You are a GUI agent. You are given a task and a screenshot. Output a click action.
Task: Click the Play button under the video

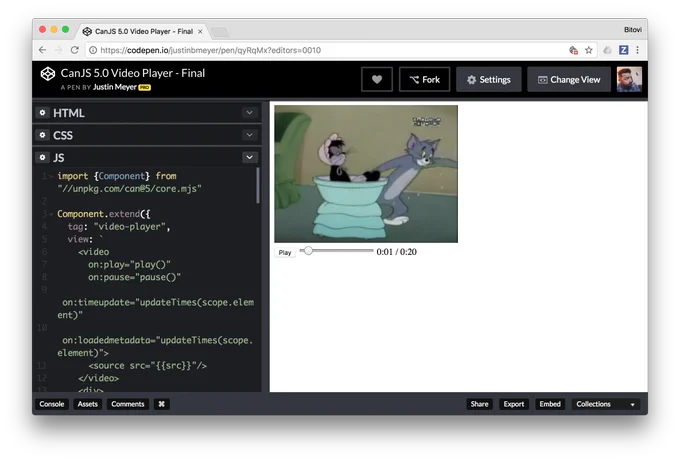(285, 252)
